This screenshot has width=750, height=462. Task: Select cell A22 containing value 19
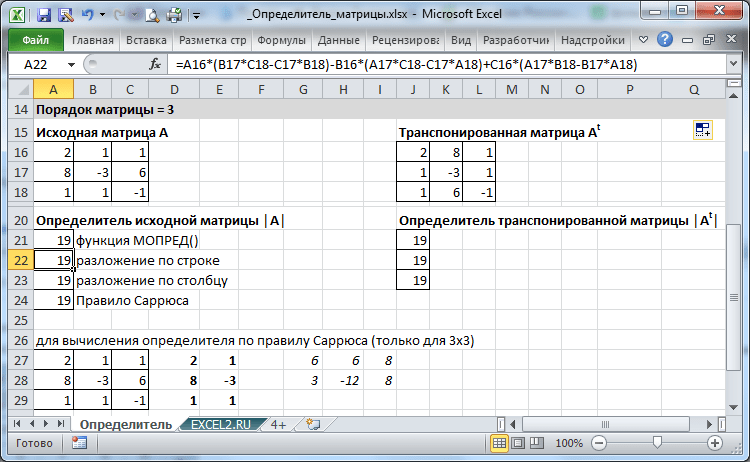coord(54,261)
